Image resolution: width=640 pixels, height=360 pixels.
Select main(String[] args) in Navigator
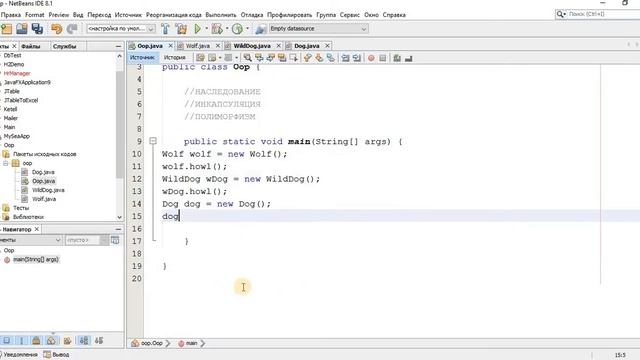click(36, 260)
